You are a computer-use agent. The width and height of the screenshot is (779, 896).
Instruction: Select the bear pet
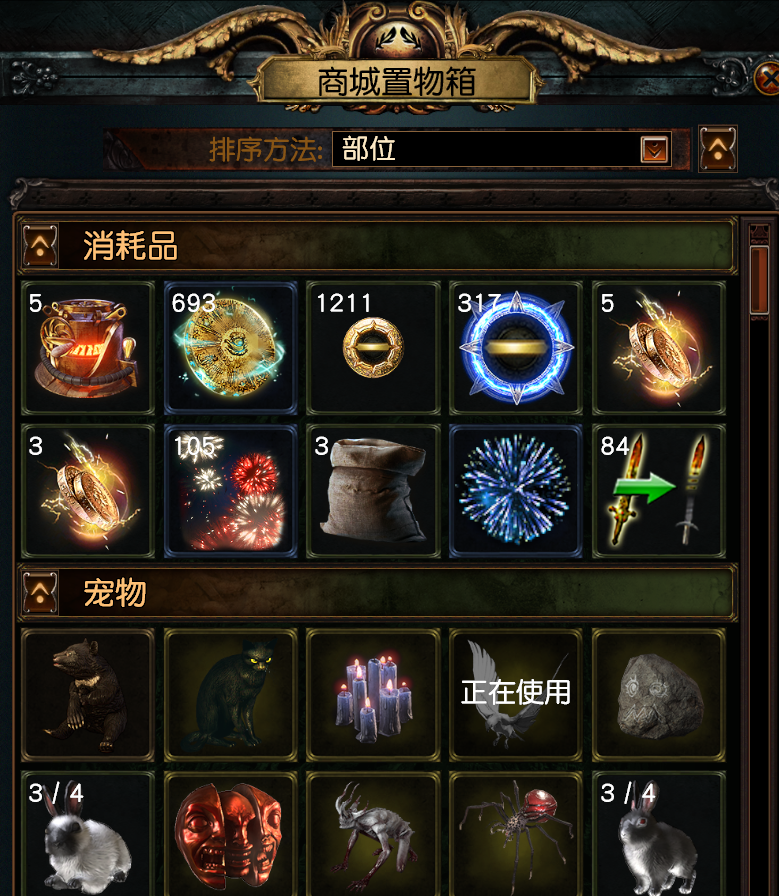click(88, 695)
